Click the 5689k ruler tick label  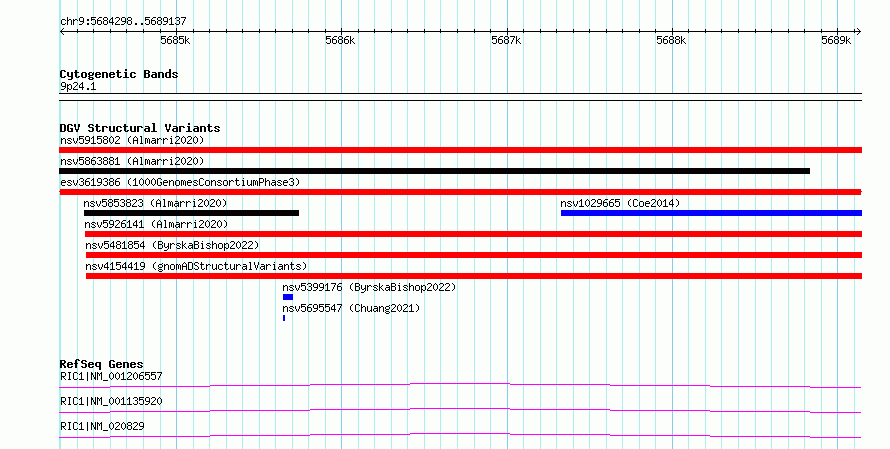coord(837,40)
